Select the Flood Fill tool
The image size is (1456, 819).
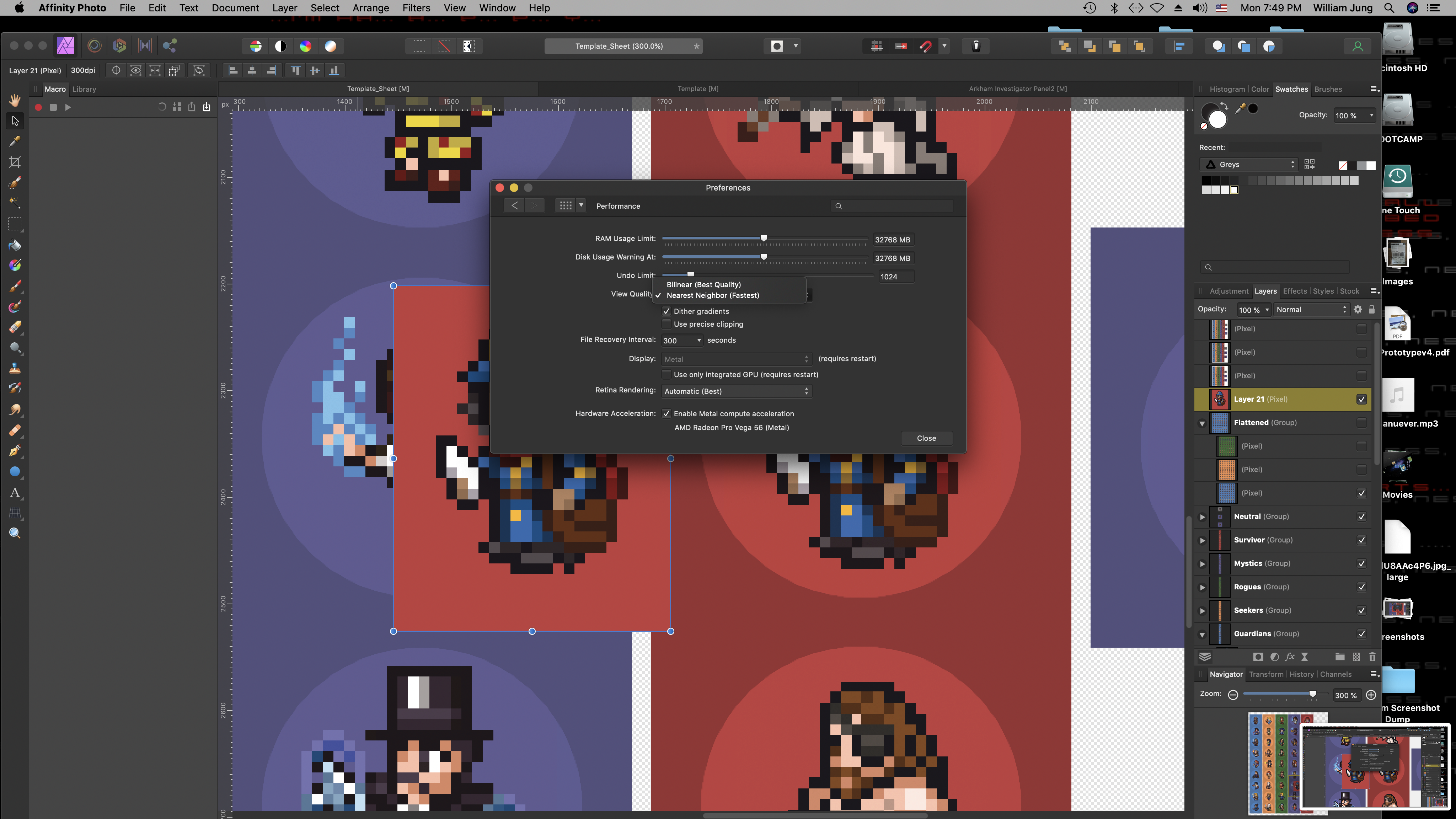point(15,245)
